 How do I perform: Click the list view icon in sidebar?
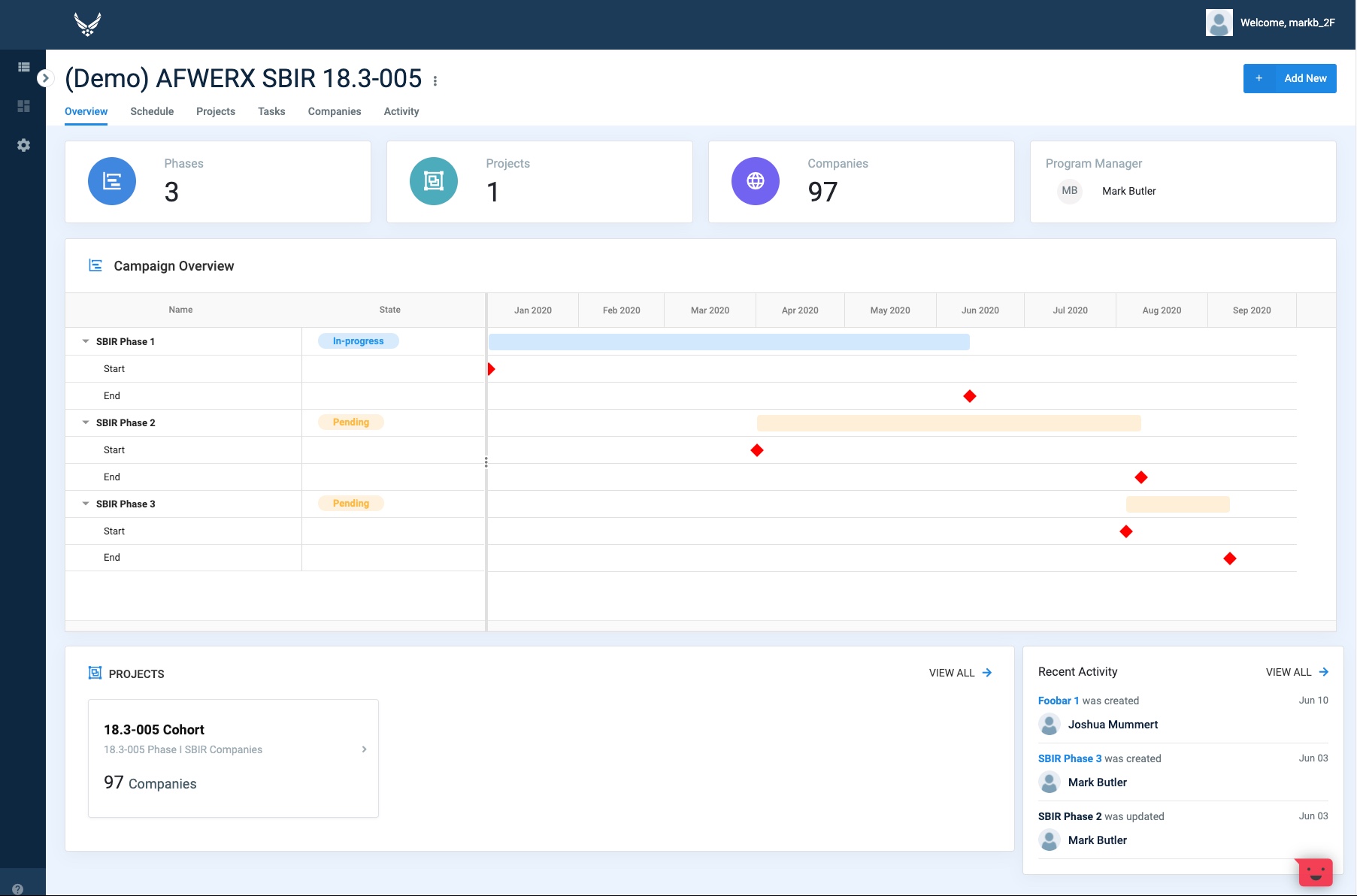[23, 67]
